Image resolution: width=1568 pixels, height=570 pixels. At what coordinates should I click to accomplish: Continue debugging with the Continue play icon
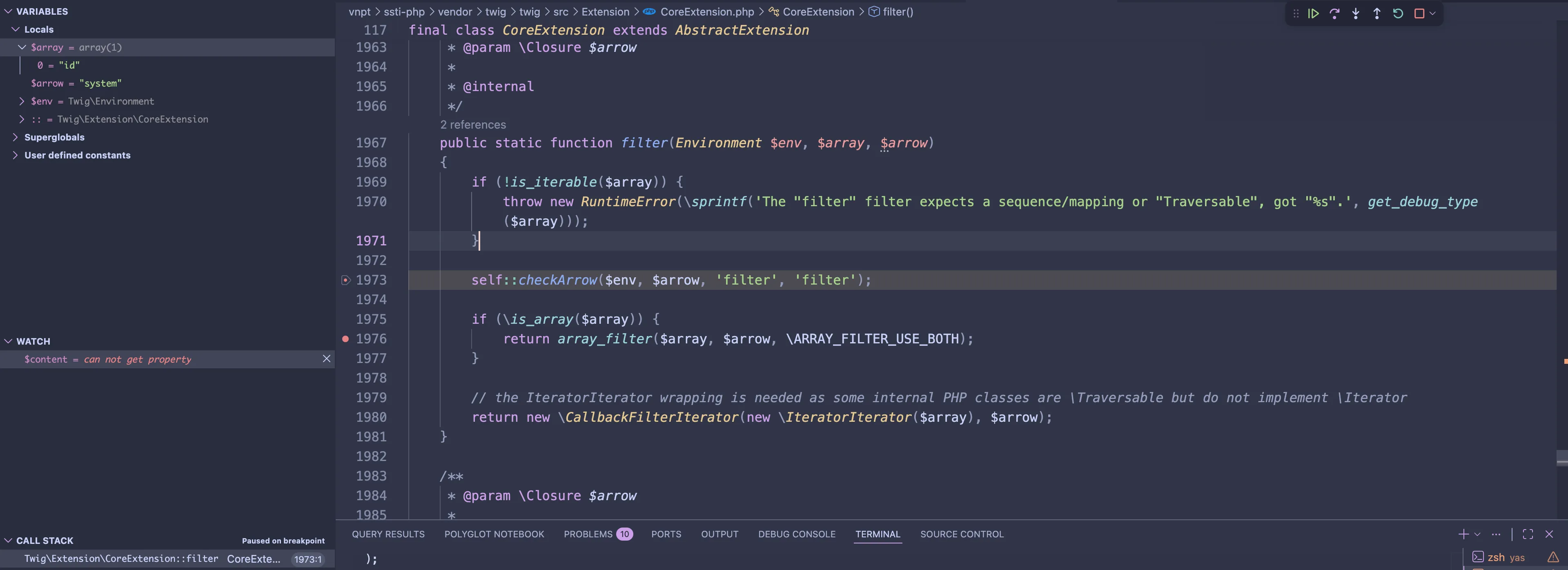tap(1313, 13)
